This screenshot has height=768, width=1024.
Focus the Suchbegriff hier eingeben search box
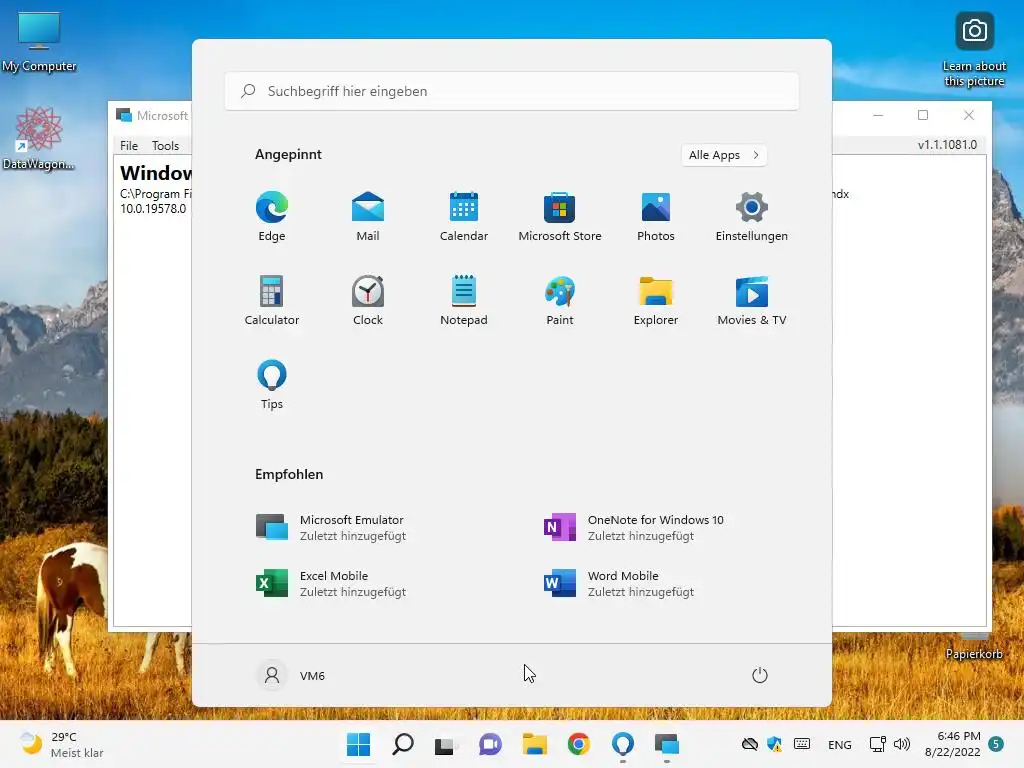click(x=511, y=91)
